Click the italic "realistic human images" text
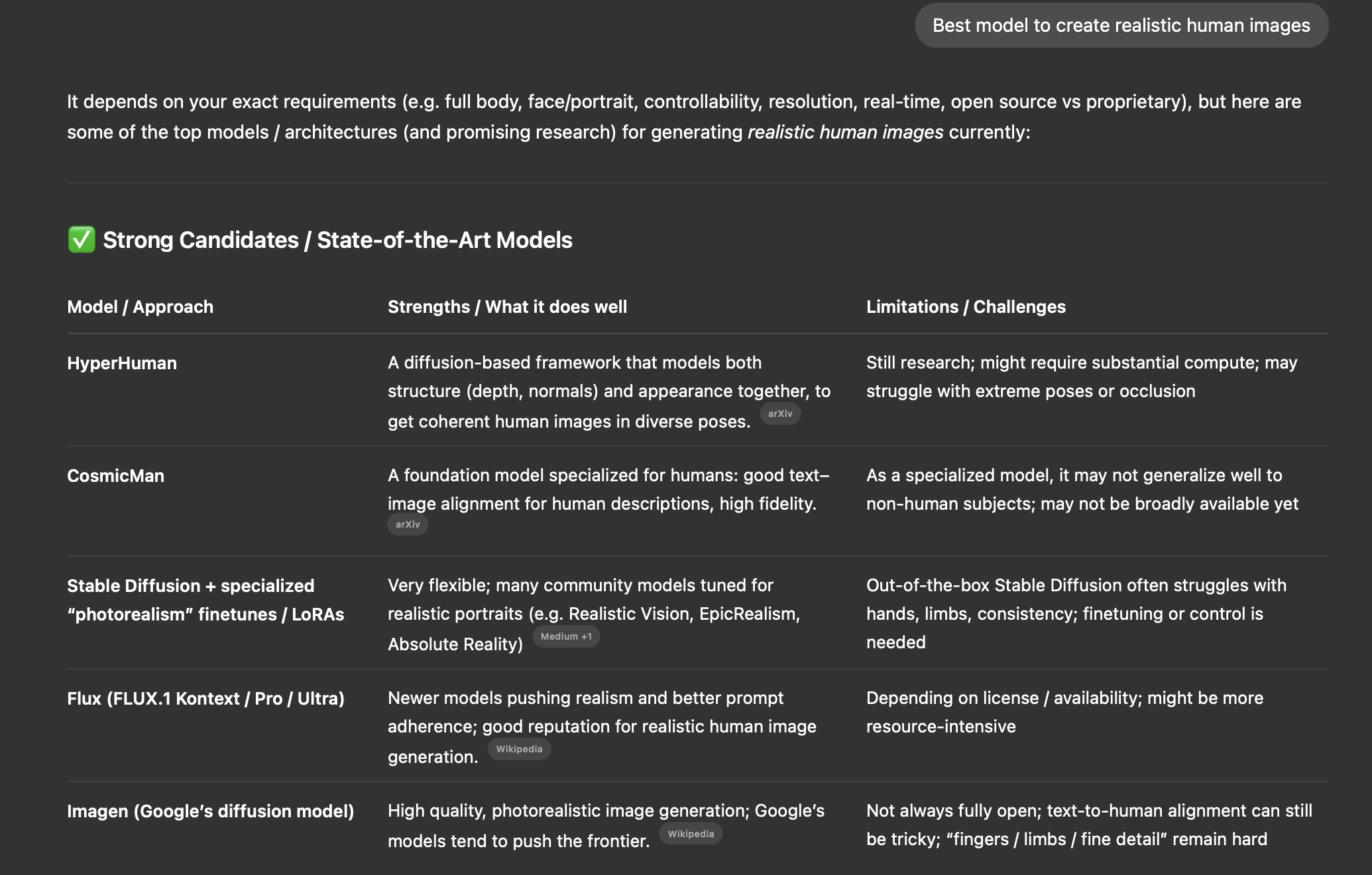The width and height of the screenshot is (1372, 875). 845,132
